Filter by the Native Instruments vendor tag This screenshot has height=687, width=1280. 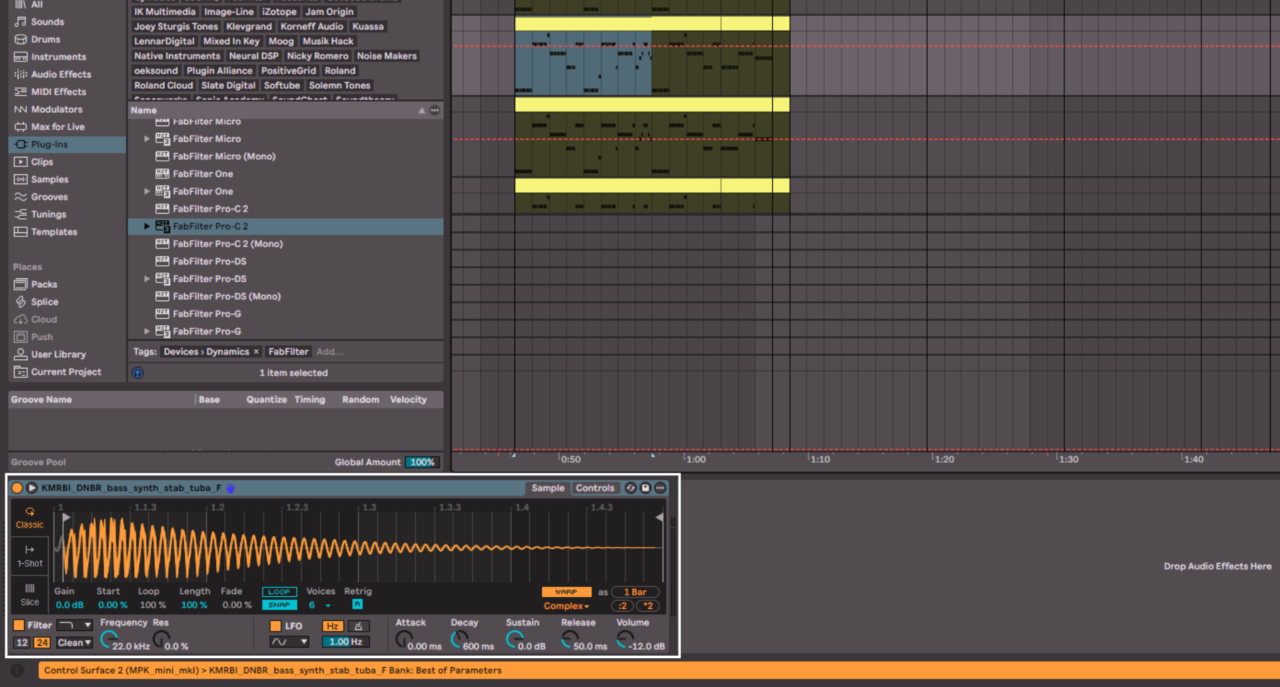(x=177, y=56)
